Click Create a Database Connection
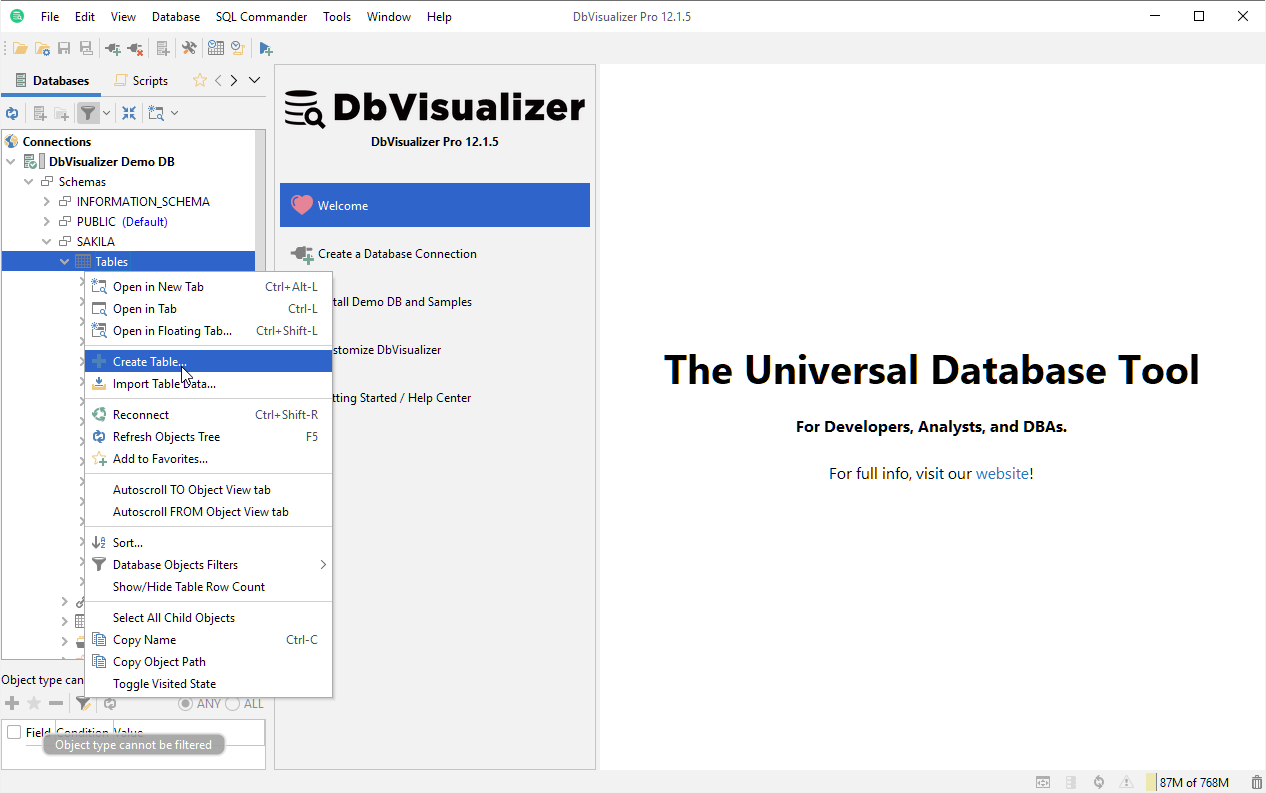Viewport: 1266px width, 793px height. (x=397, y=254)
